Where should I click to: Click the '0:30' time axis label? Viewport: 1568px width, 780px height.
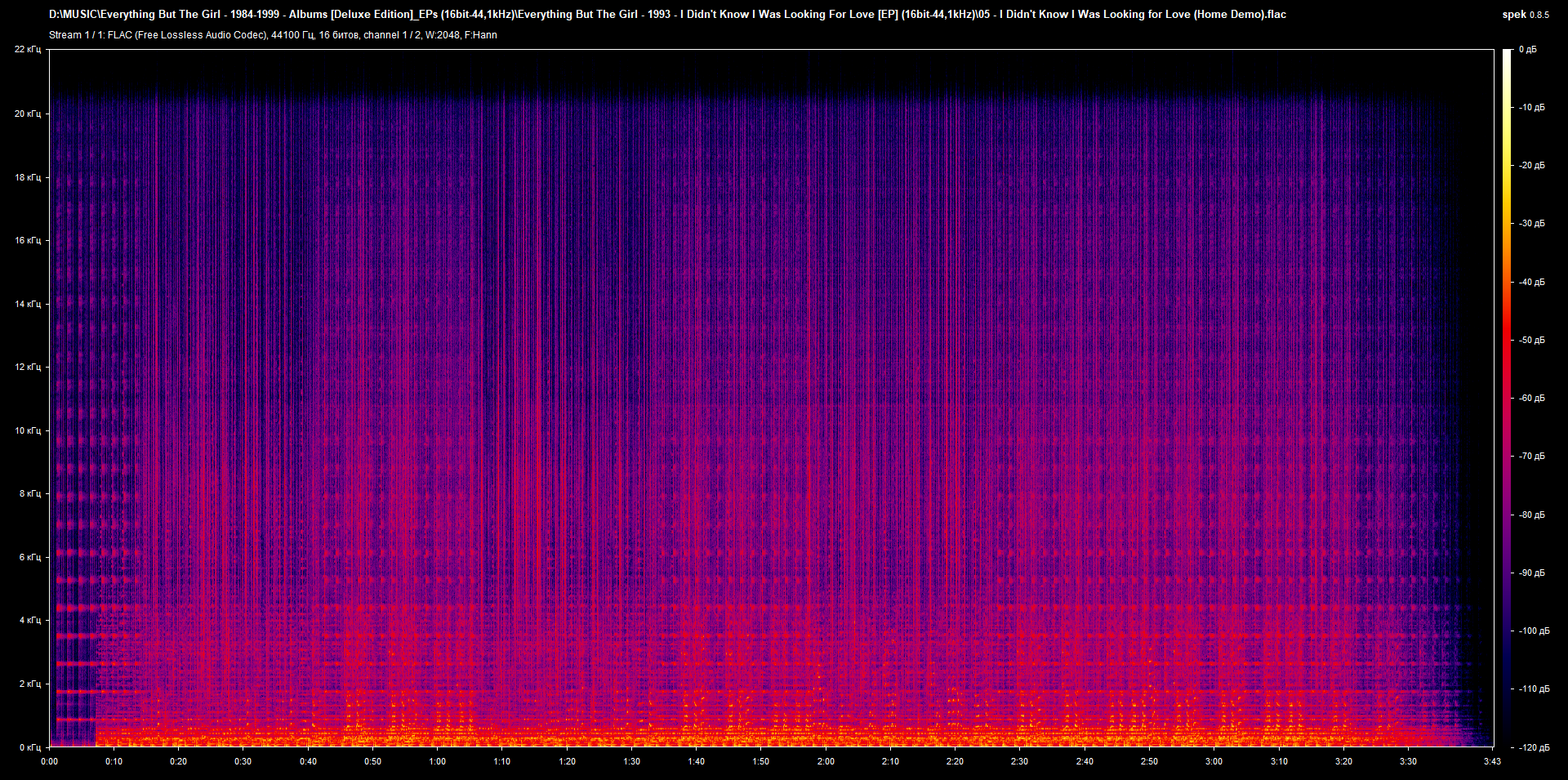click(243, 761)
